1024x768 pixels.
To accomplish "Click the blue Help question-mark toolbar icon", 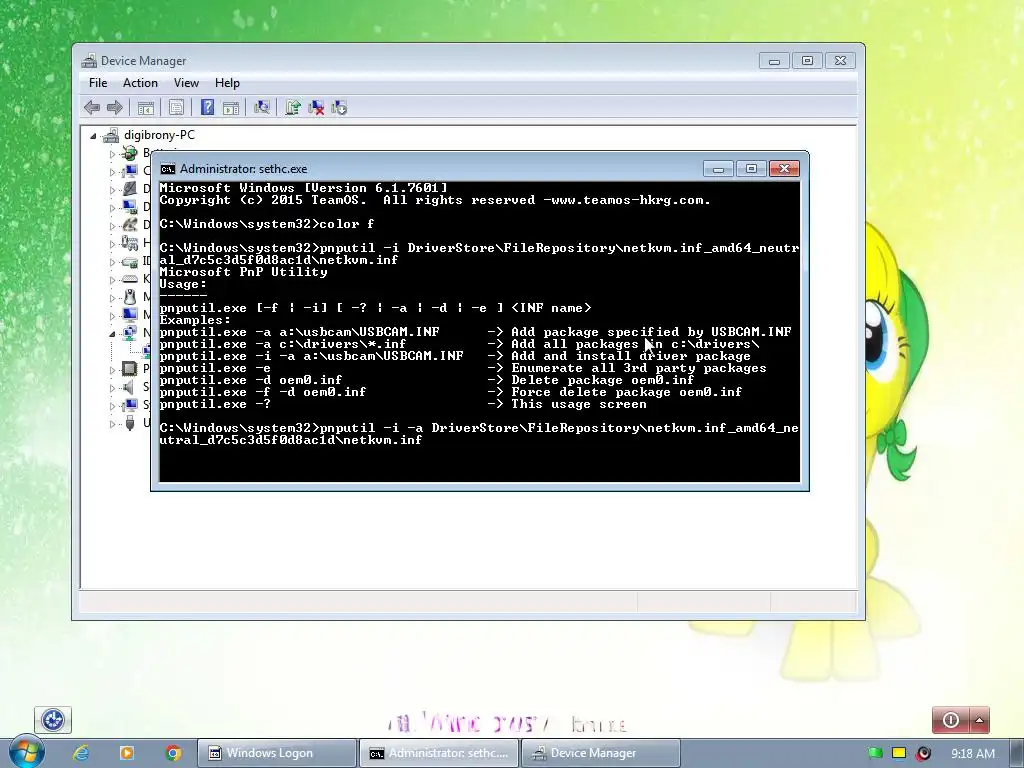I will [x=207, y=107].
